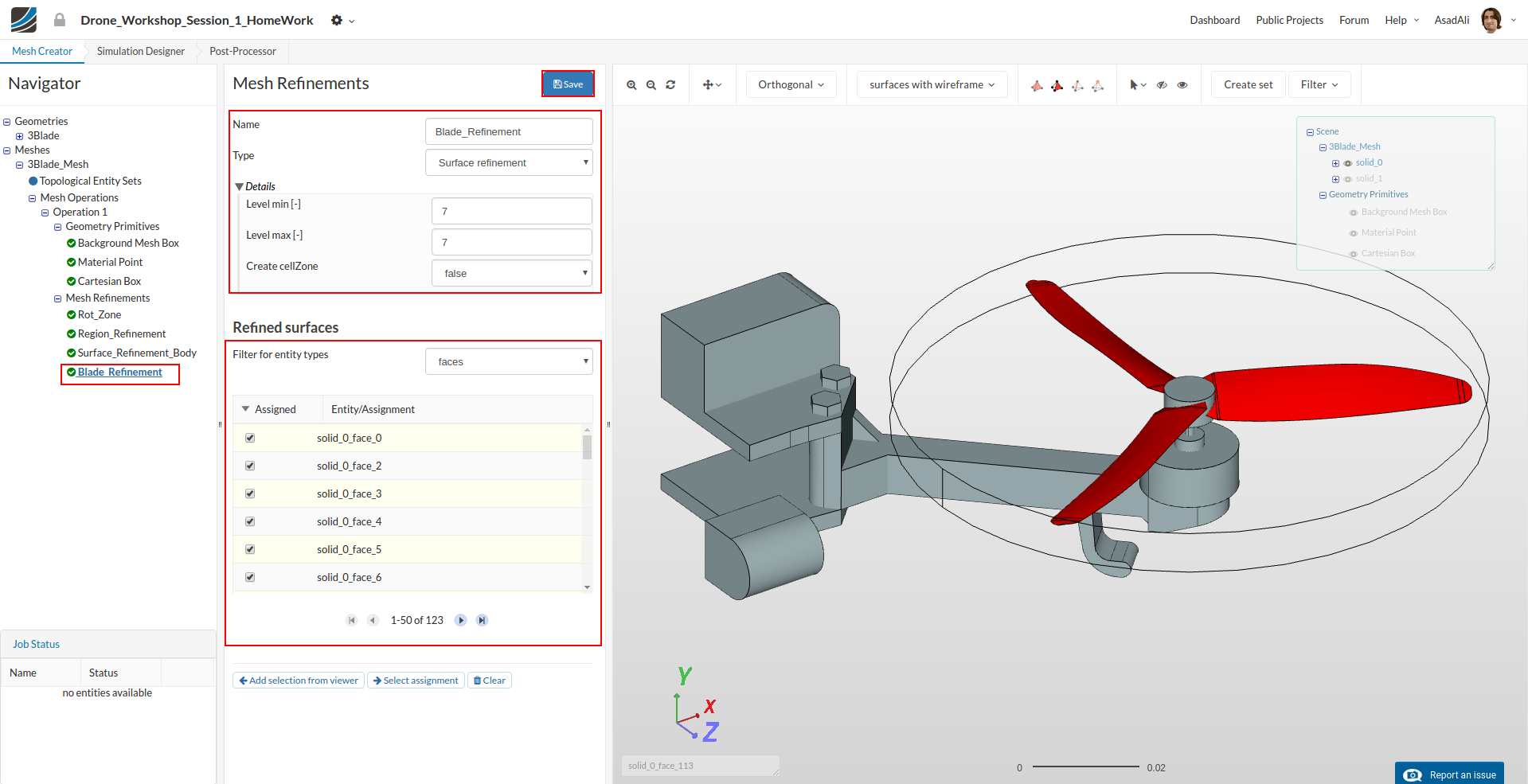
Task: Go to next page of refined surfaces
Action: pos(460,620)
